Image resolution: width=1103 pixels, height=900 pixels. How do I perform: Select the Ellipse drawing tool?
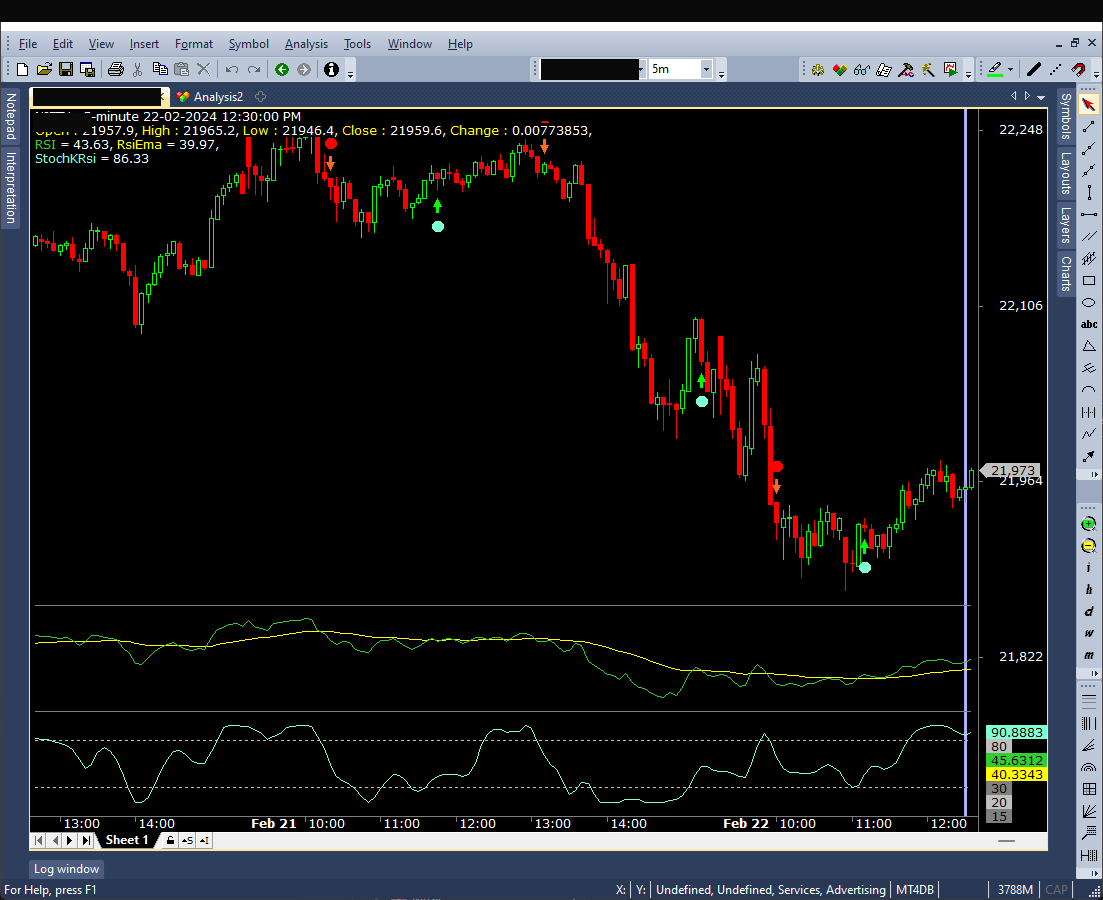(x=1088, y=303)
